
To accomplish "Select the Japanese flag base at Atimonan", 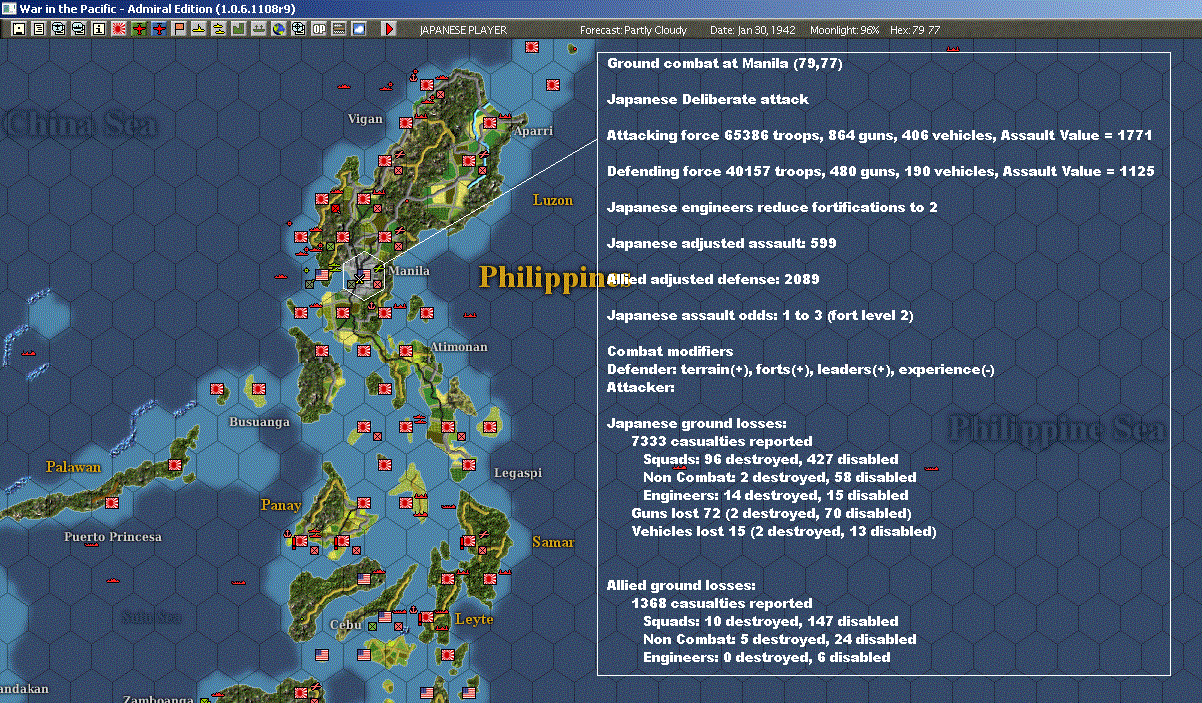I will point(405,351).
